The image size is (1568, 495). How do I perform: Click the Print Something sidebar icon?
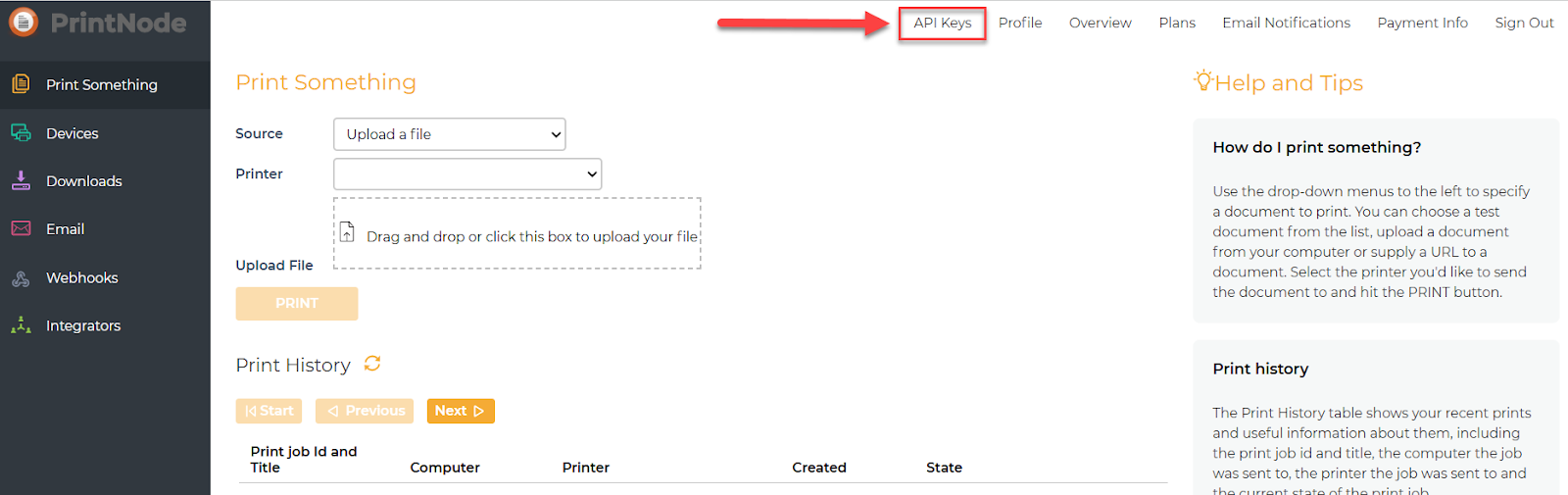[x=21, y=84]
